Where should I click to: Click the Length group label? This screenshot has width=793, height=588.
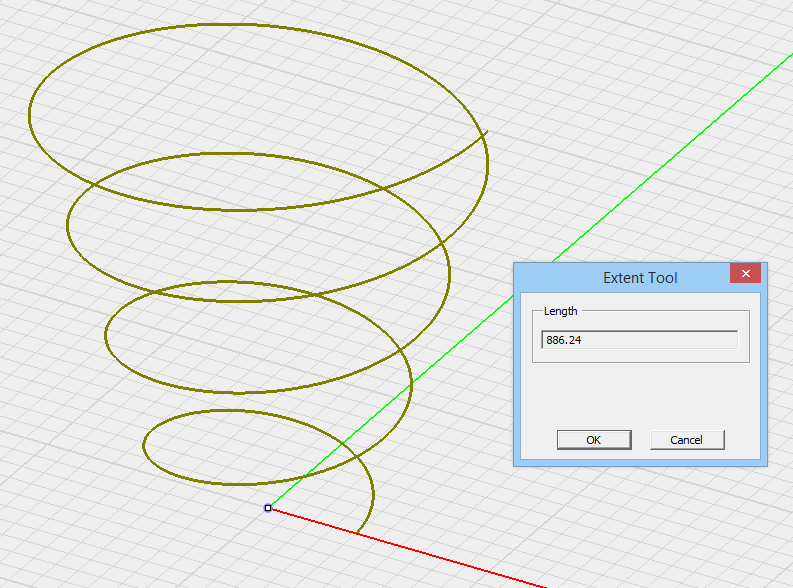point(560,311)
